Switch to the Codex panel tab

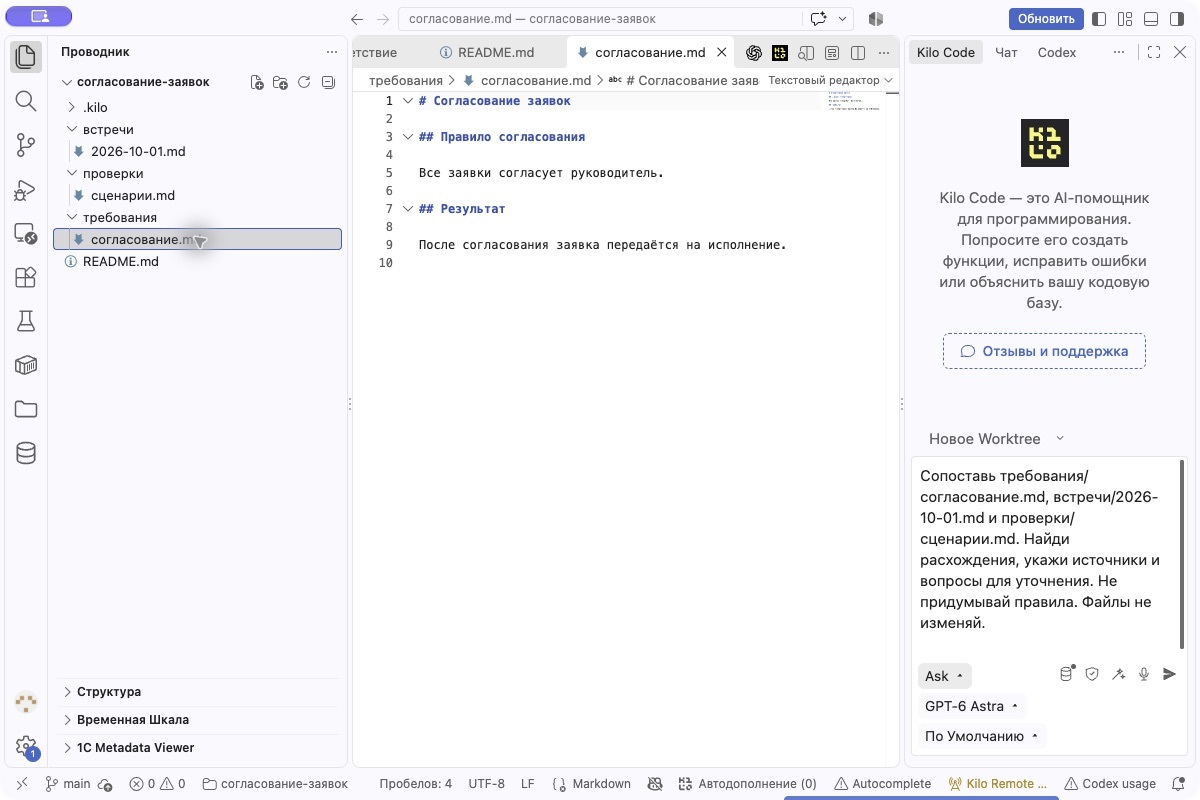pyautogui.click(x=1057, y=53)
